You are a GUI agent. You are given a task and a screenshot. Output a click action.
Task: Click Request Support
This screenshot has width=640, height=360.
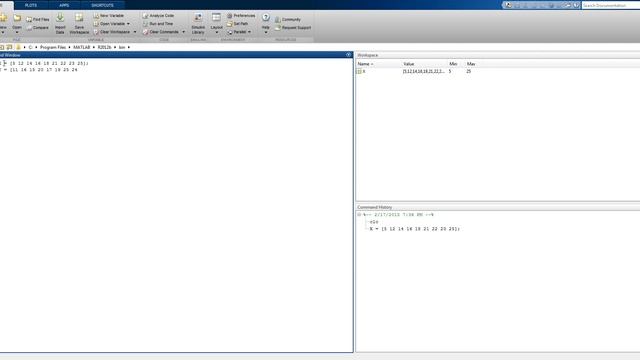pos(293,28)
